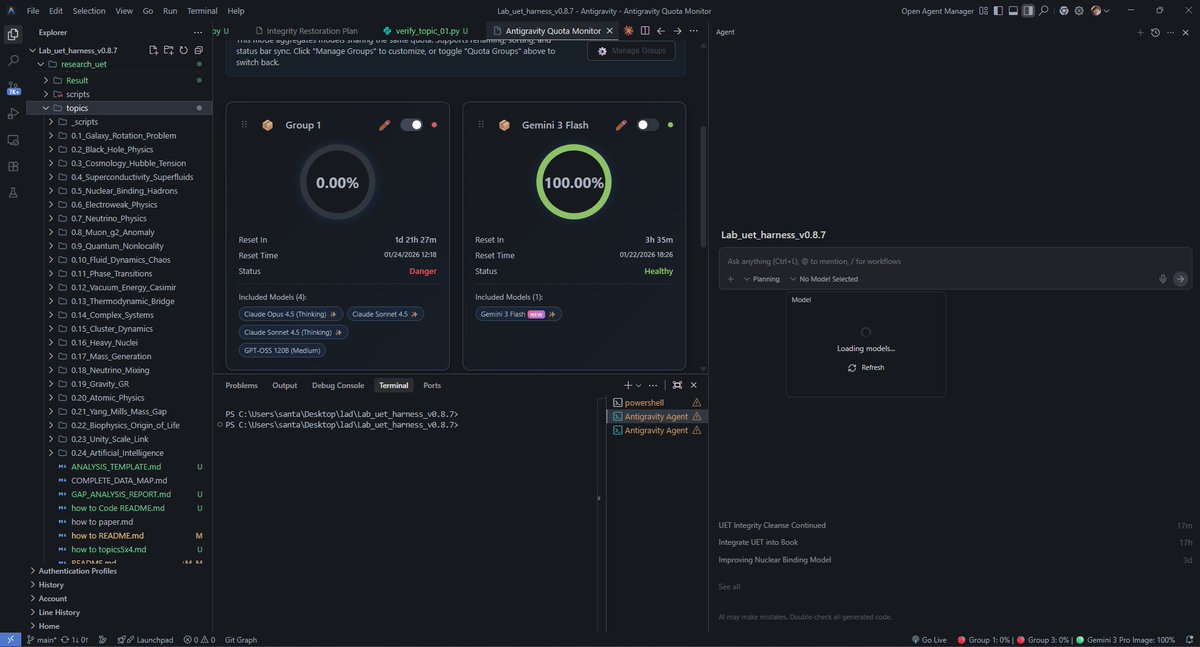This screenshot has width=1200, height=647.
Task: Click the microphone voice input icon
Action: pyautogui.click(x=1162, y=279)
